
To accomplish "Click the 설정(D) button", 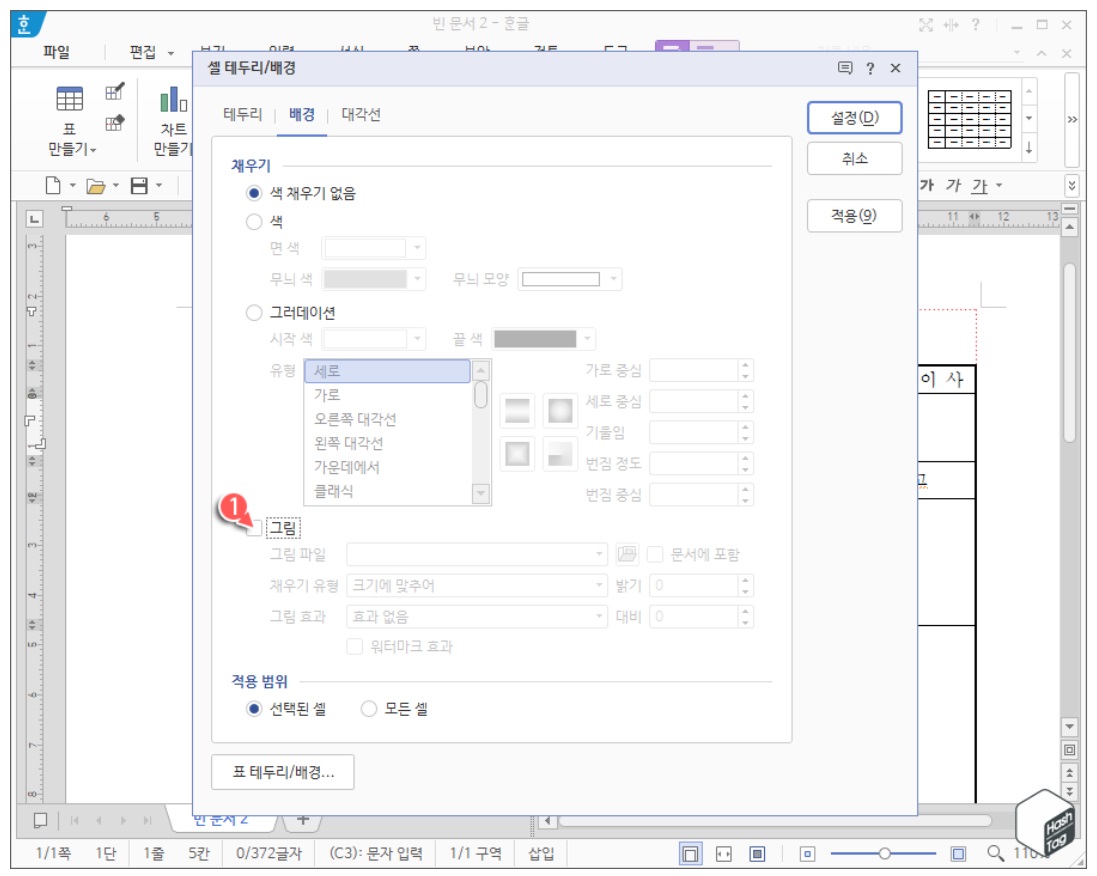I will pos(854,118).
